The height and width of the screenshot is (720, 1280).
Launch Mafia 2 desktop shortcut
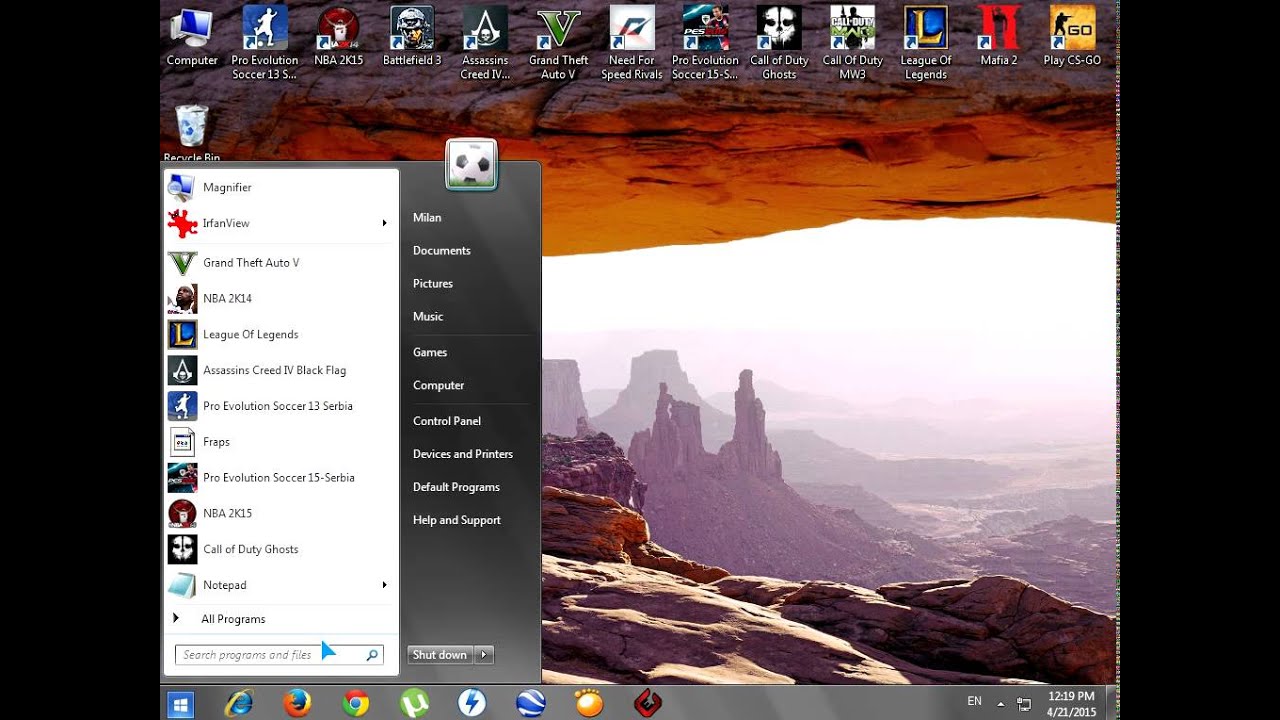coord(999,36)
